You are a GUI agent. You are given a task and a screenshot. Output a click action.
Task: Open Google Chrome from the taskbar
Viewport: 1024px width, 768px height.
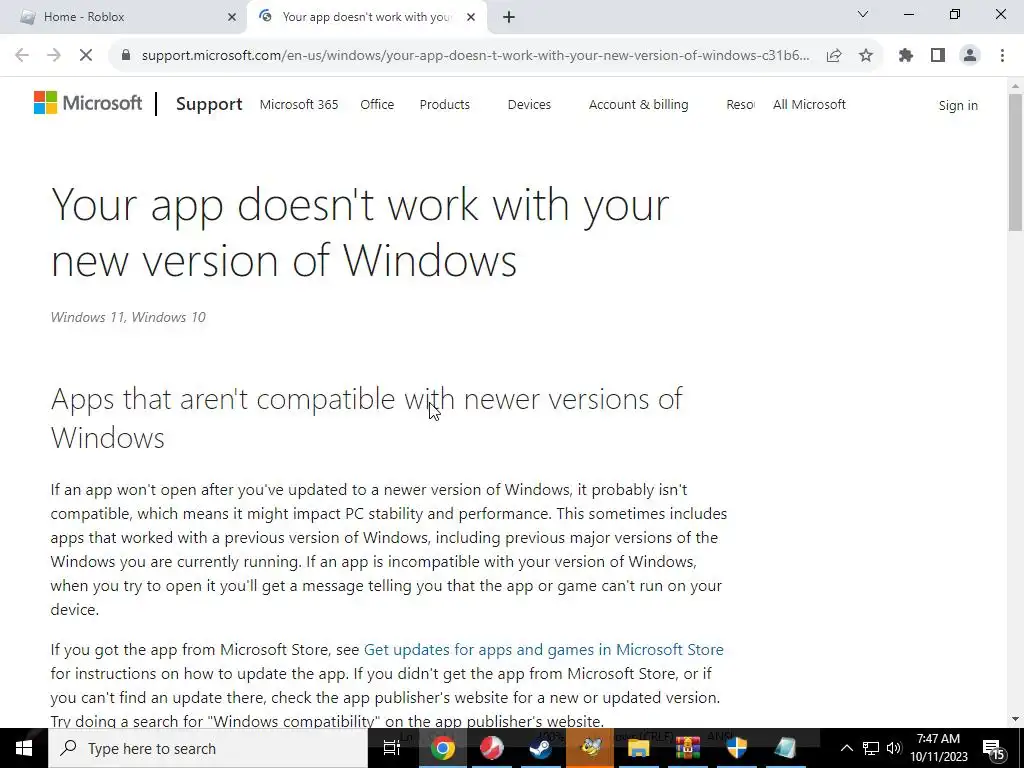pos(442,748)
